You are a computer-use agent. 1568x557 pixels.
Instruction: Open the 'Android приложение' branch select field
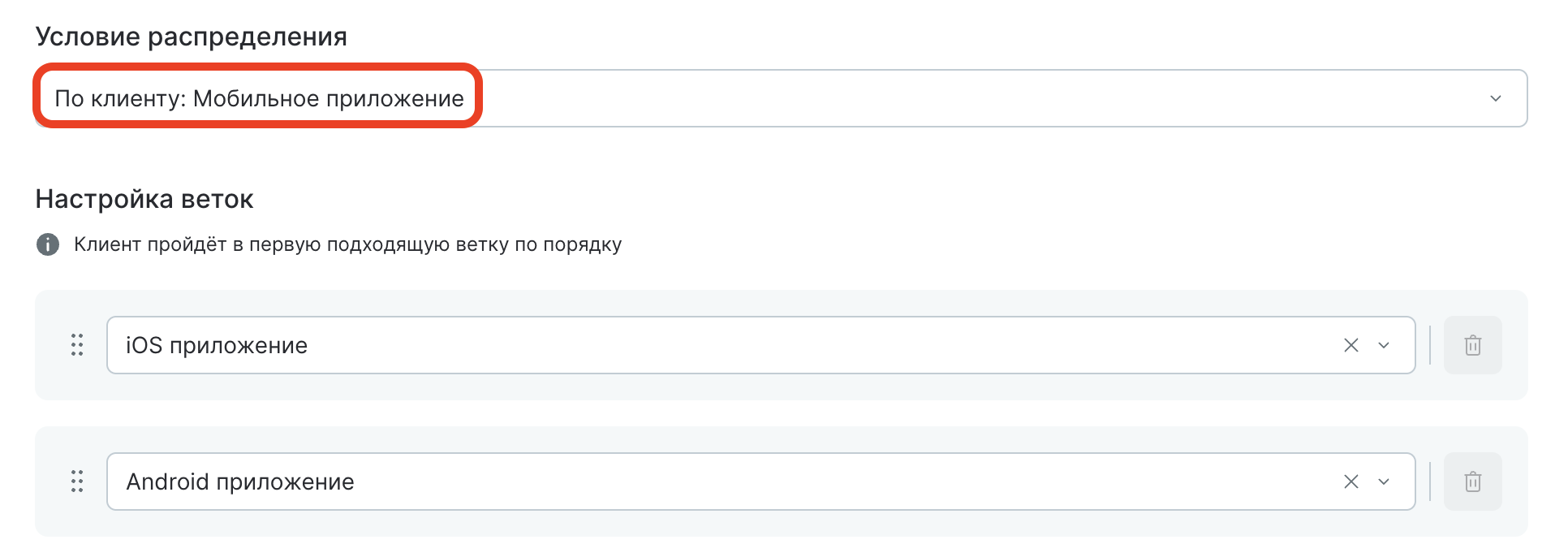coord(714,481)
